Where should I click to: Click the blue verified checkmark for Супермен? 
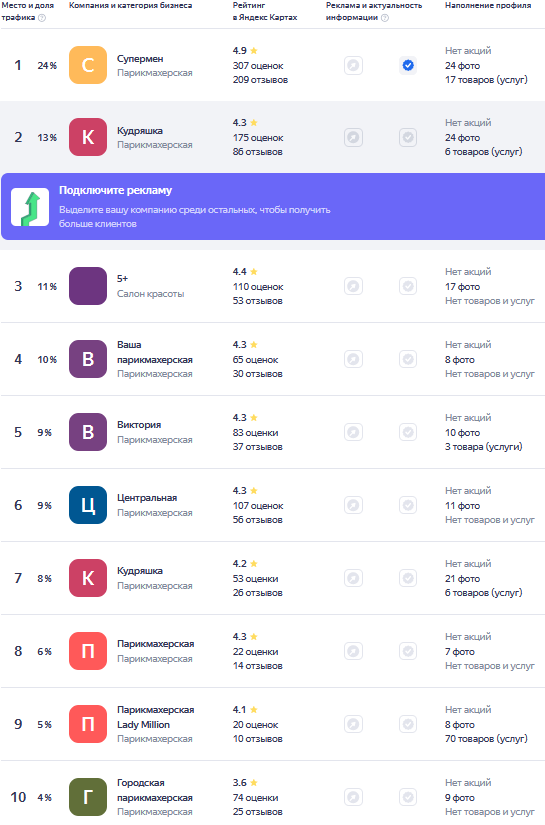[408, 65]
